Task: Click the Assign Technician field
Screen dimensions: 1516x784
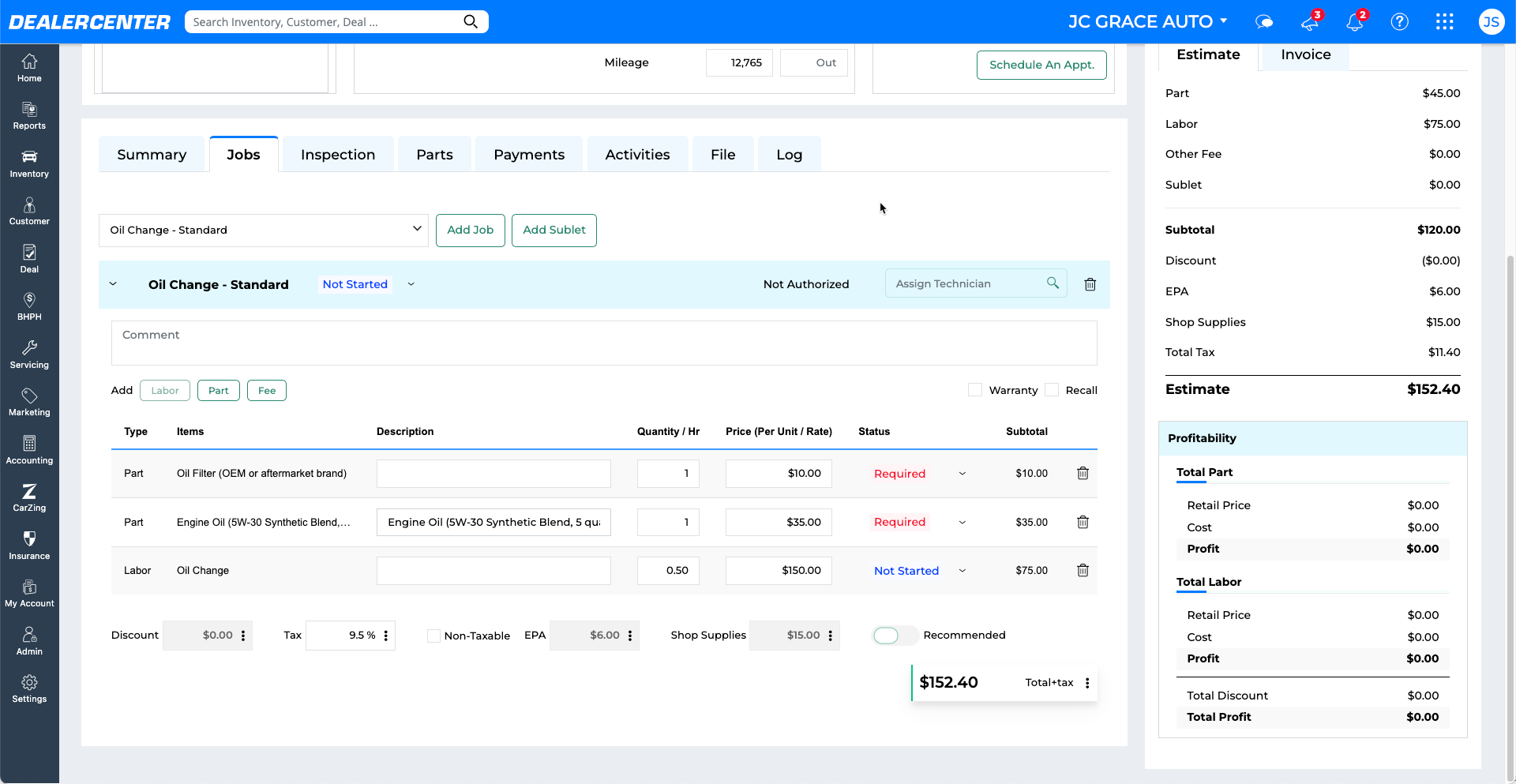Action: [976, 283]
